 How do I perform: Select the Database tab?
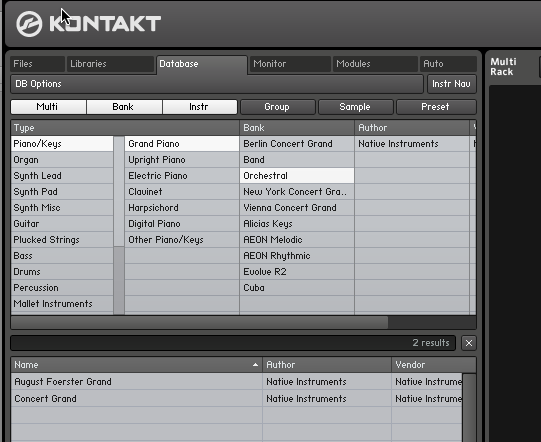[202, 64]
